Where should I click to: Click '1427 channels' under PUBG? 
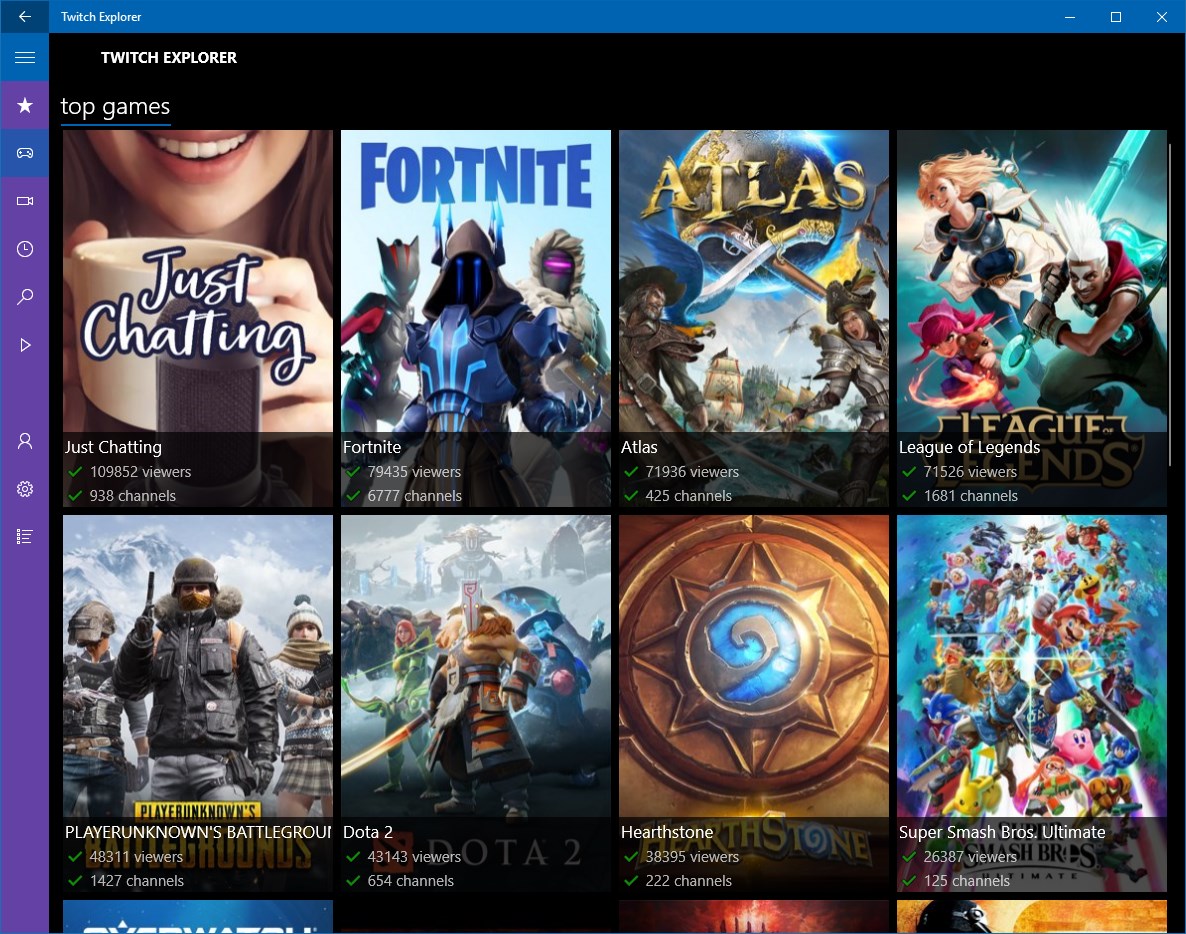(x=136, y=881)
